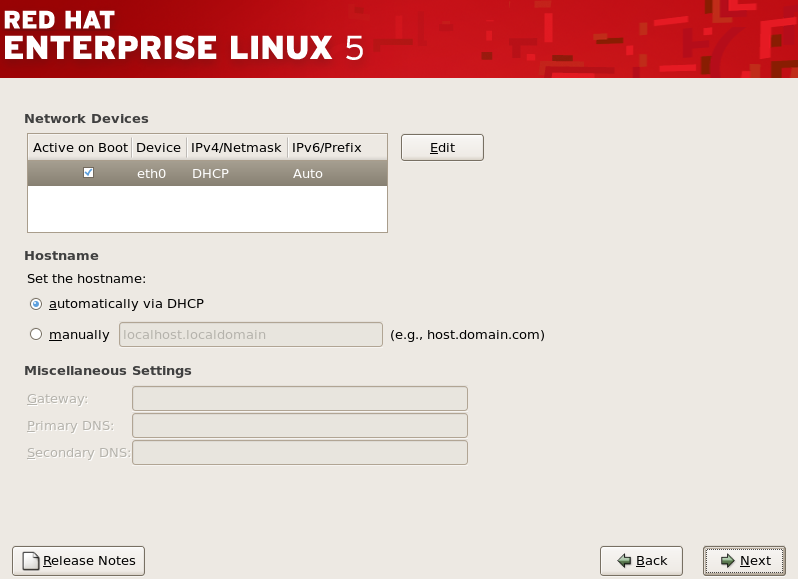Click the Primary DNS label

70,426
